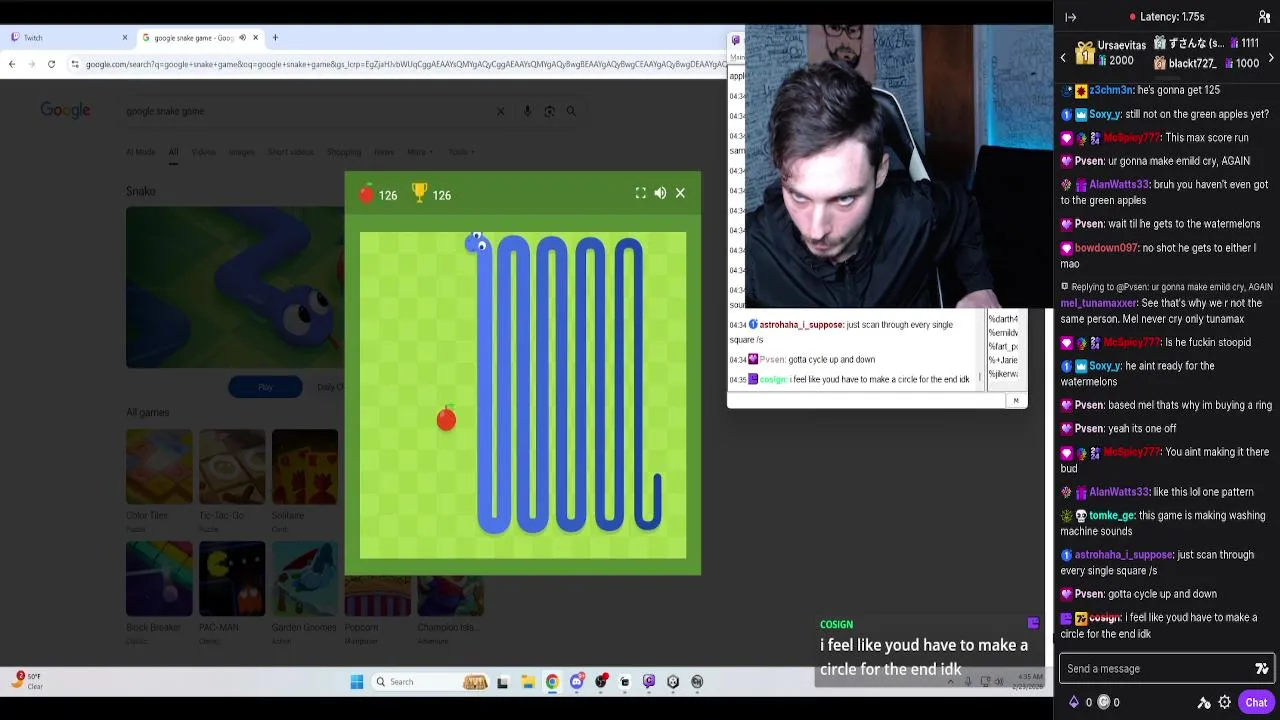
Task: Expand the Tools dropdown
Action: pos(461,152)
